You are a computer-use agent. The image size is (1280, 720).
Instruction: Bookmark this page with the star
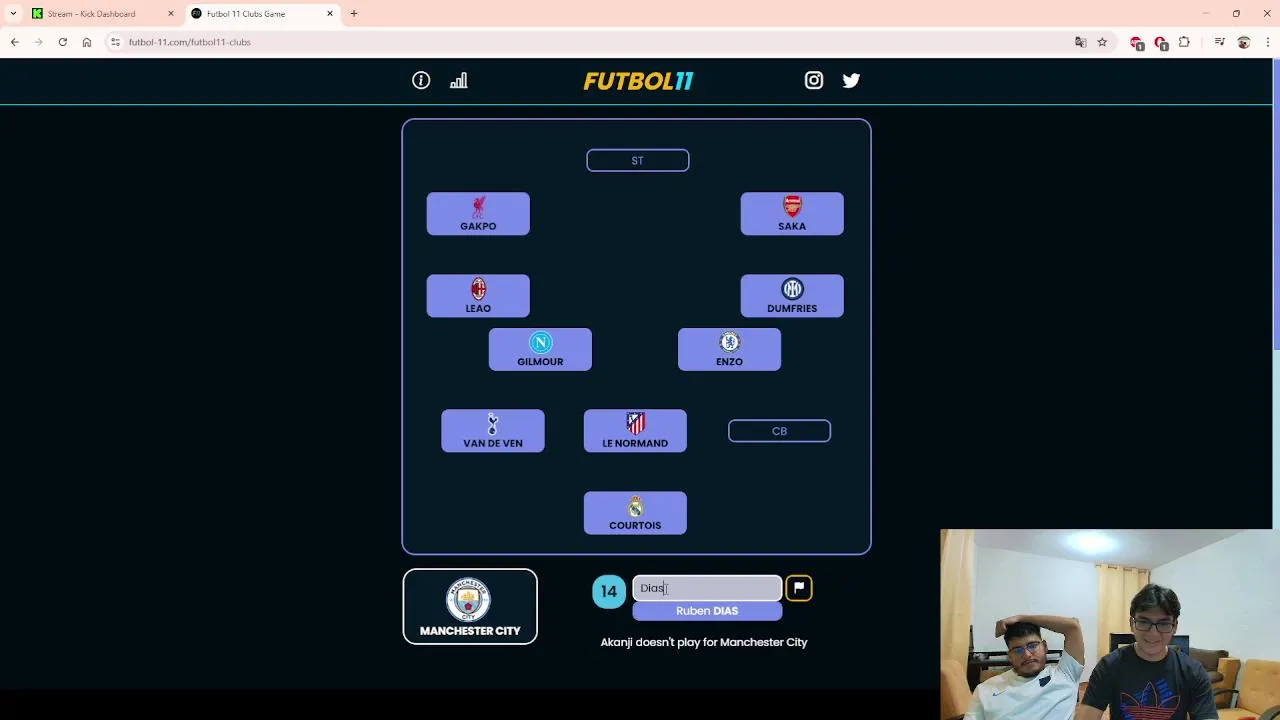point(1102,42)
